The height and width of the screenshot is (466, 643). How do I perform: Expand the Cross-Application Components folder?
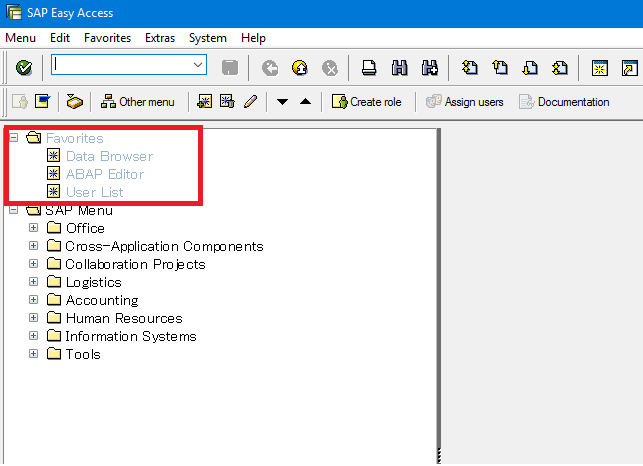[34, 246]
